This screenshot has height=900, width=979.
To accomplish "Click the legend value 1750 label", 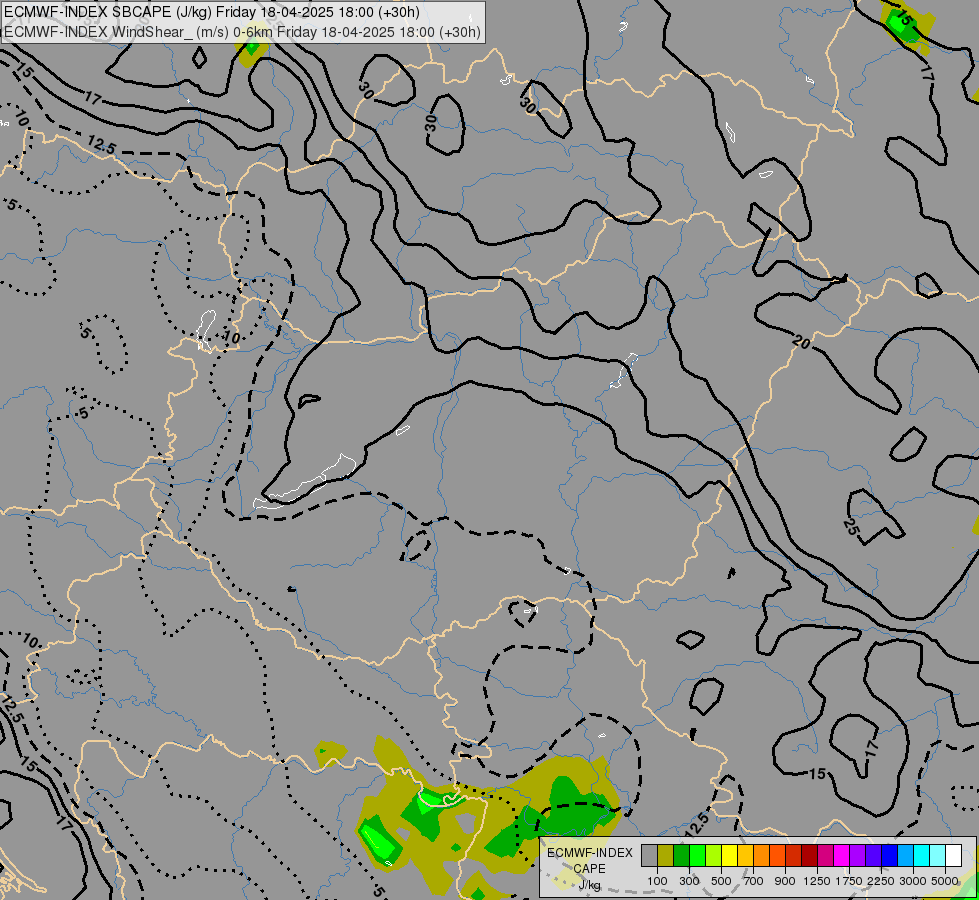I will pos(849,881).
